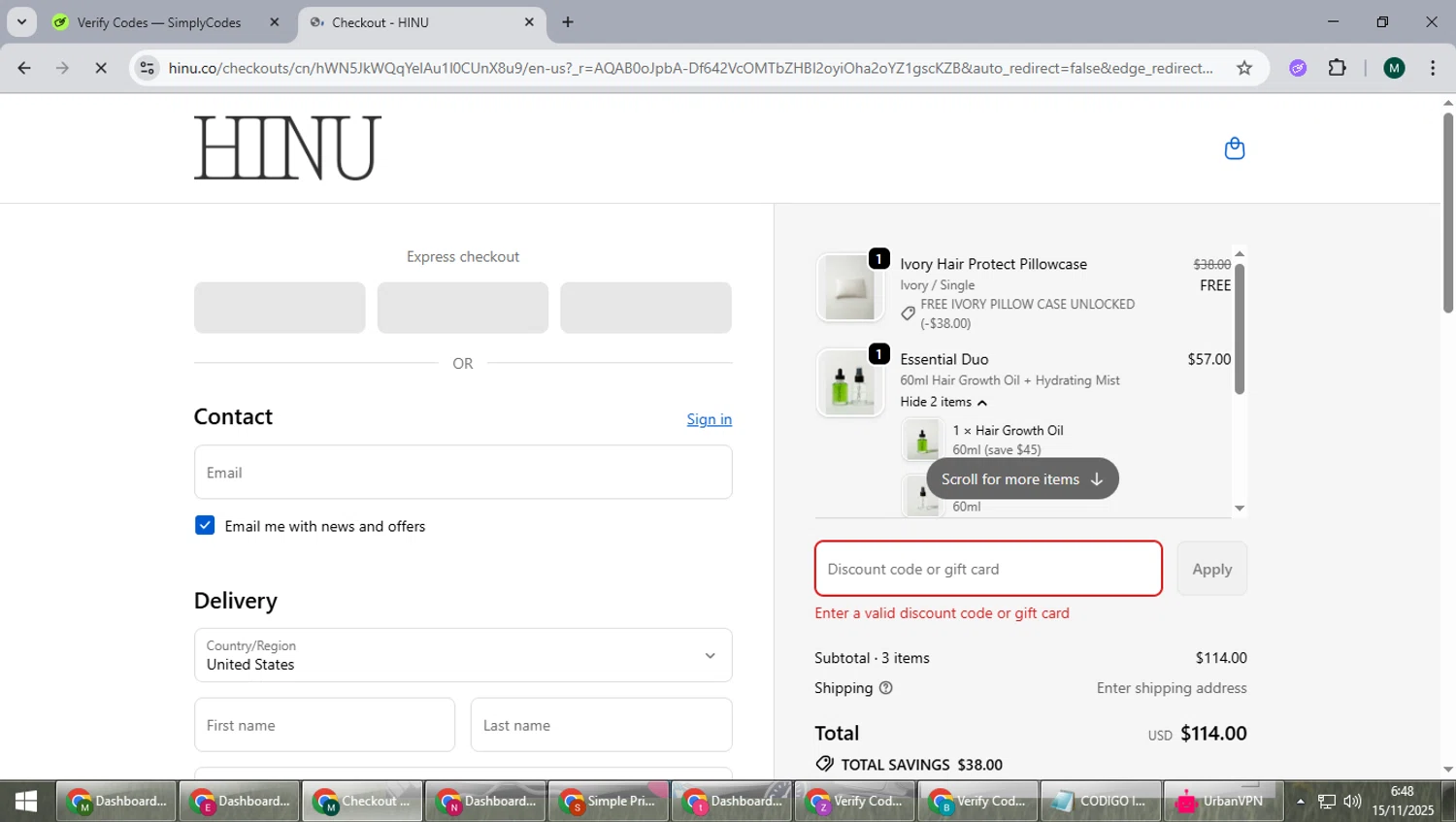
Task: Open Chrome three-dot menu
Action: coord(1433,68)
